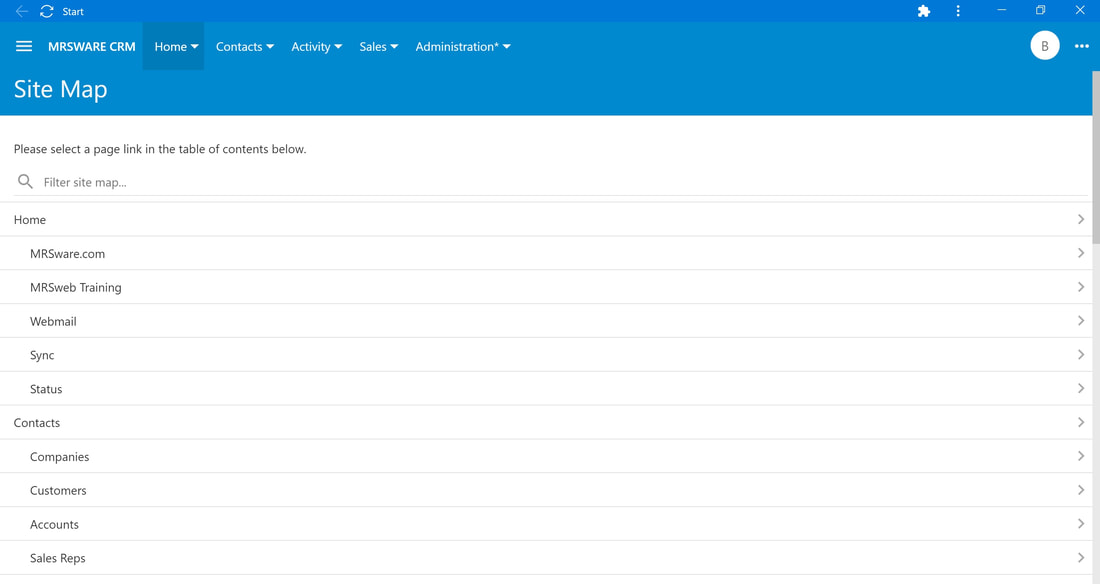Open the hamburger navigation menu

coord(24,46)
